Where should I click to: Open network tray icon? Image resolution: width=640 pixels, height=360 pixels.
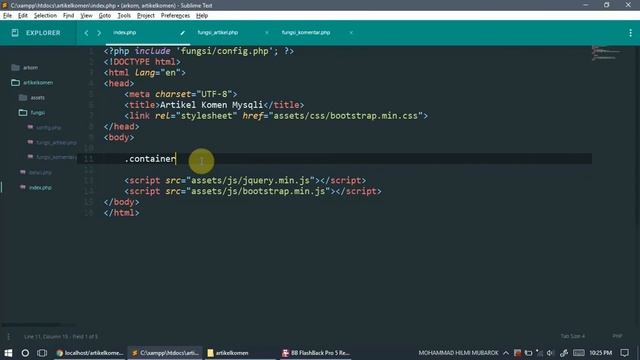[540, 353]
